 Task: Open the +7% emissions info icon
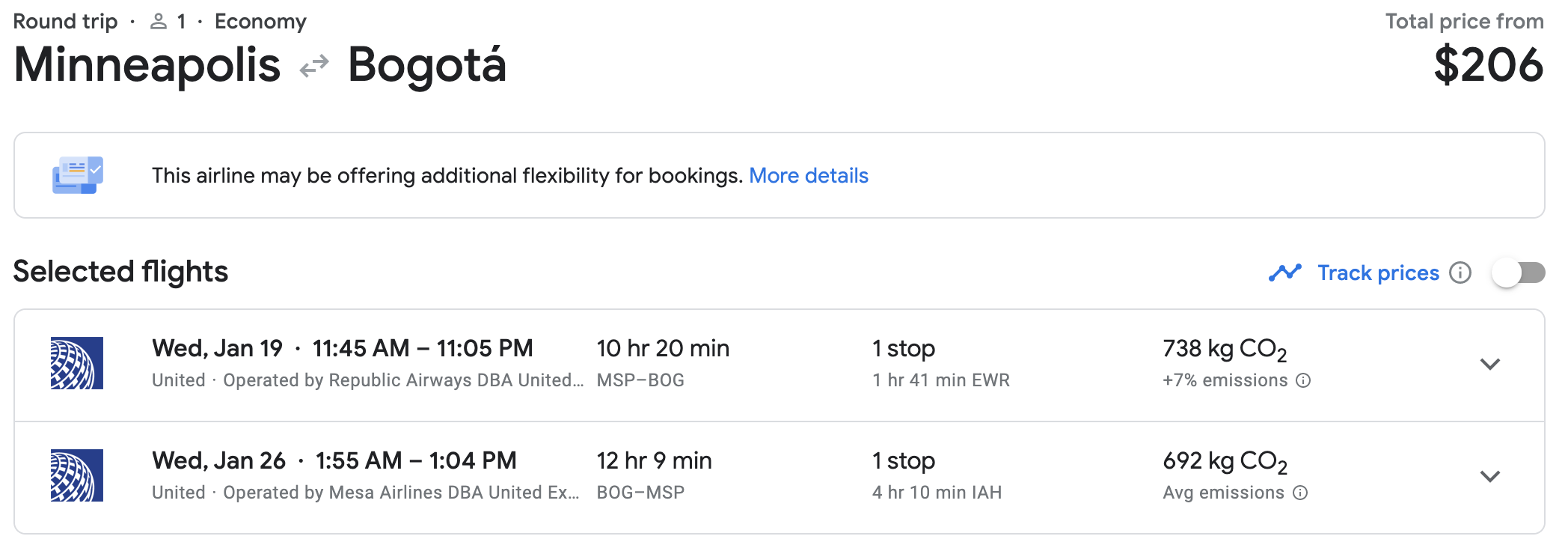tap(1305, 380)
